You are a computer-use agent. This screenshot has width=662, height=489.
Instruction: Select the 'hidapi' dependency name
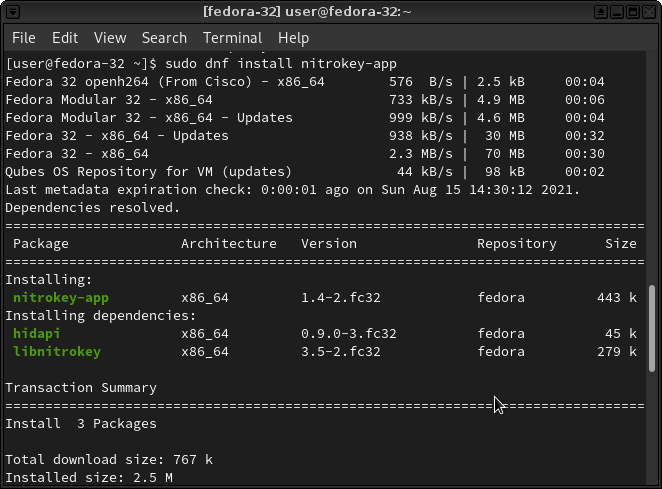tap(36, 334)
